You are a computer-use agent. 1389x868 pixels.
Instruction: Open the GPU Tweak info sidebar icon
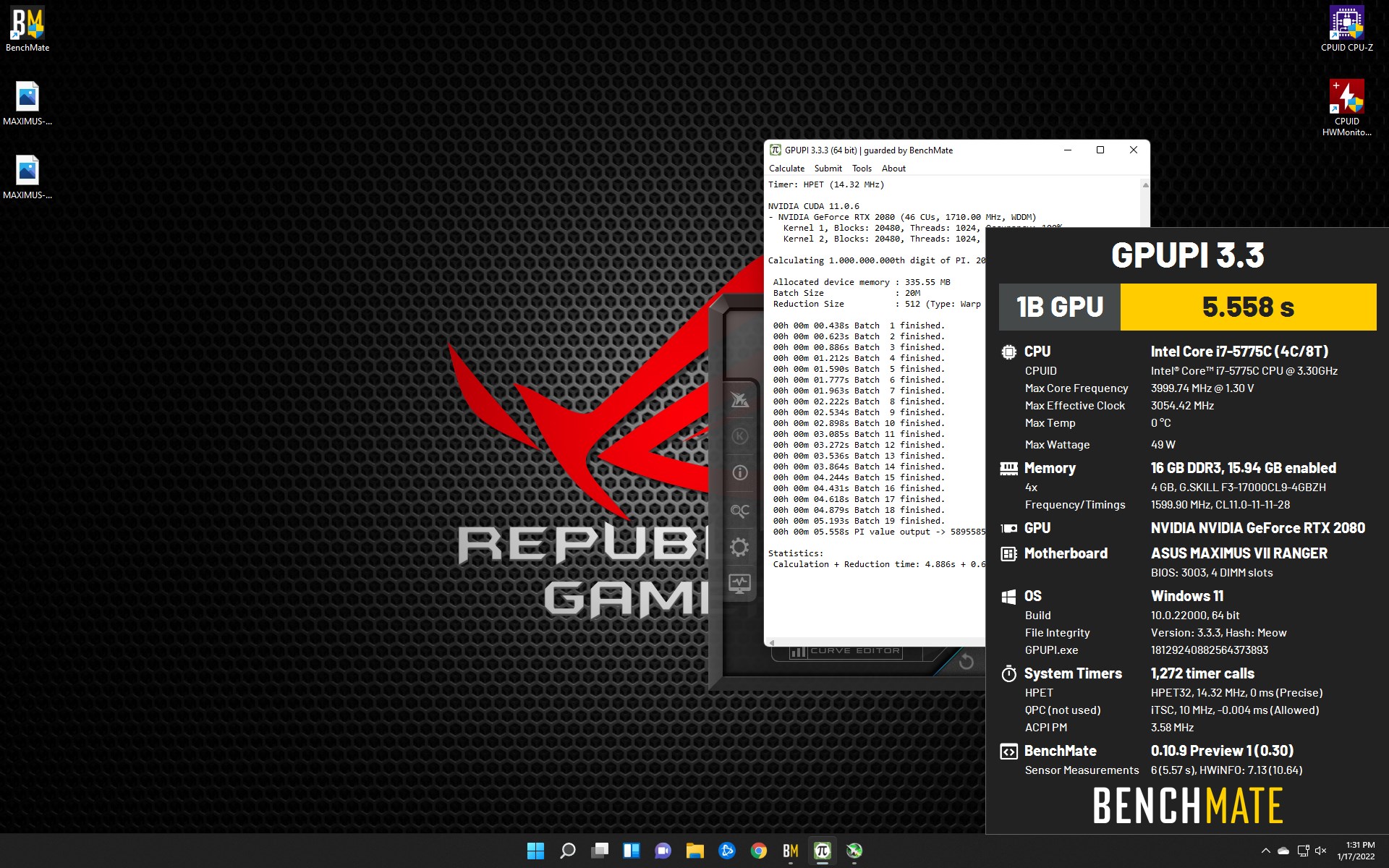coord(739,473)
